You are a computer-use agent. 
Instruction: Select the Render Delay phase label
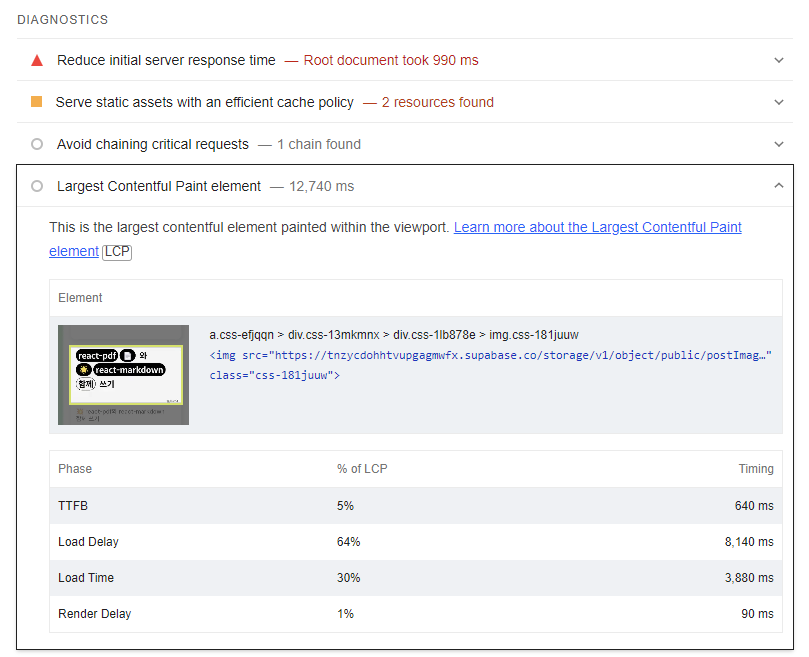tap(94, 614)
